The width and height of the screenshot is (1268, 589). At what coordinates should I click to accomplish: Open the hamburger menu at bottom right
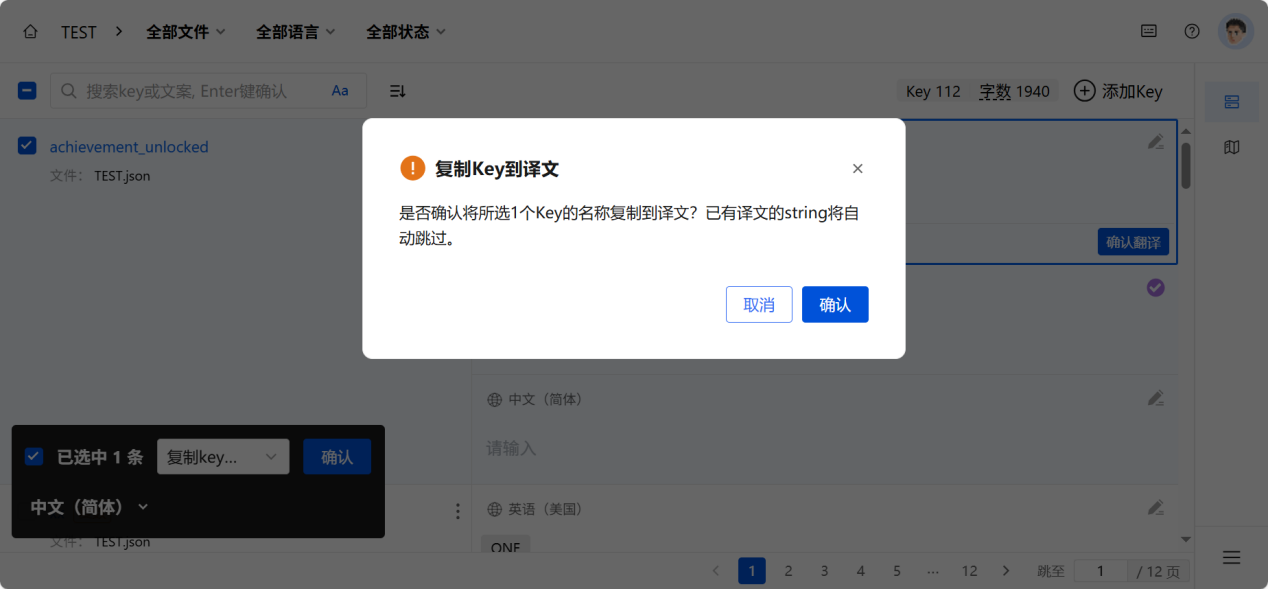point(1232,557)
